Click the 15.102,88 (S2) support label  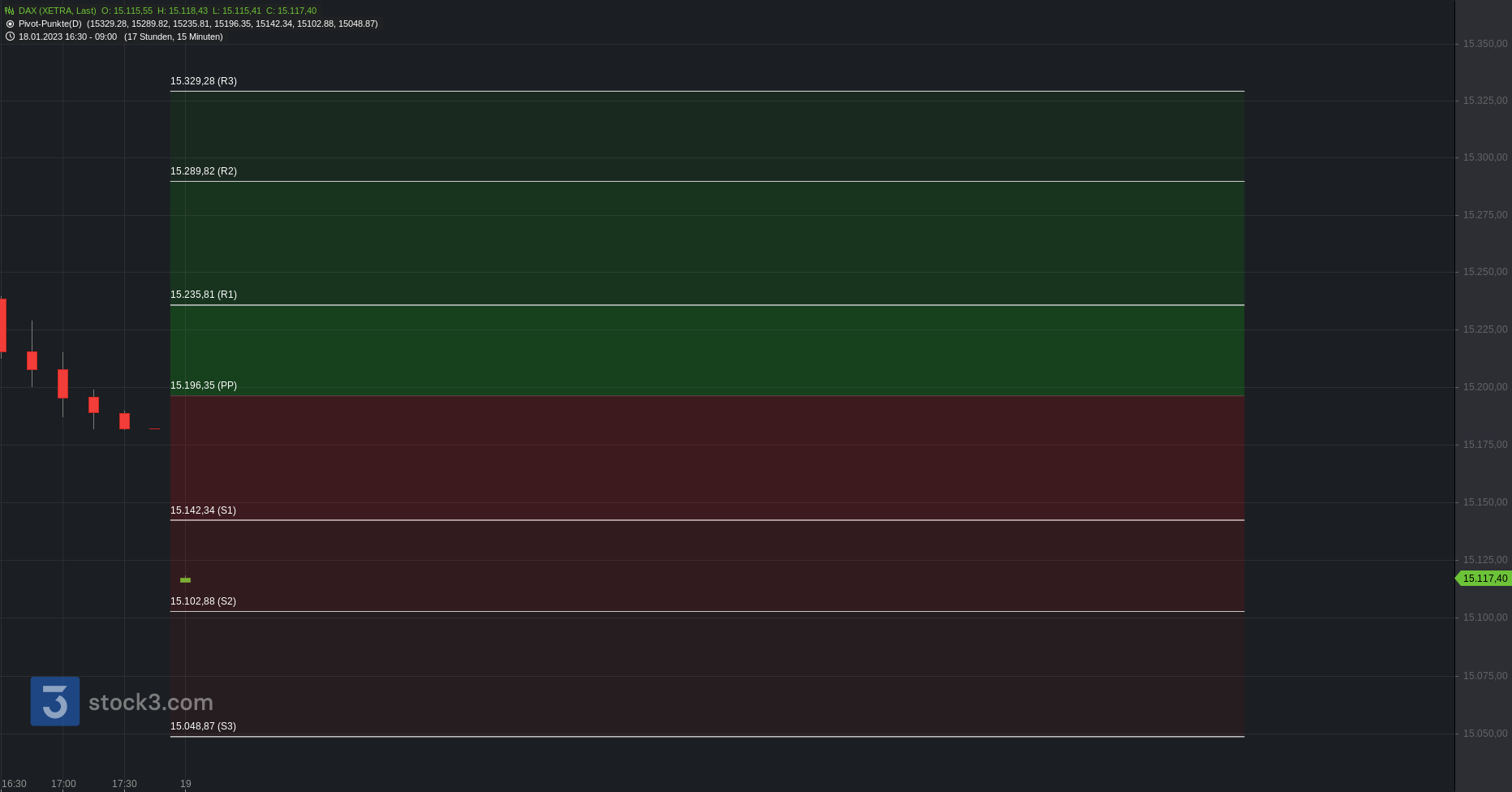[x=203, y=601]
